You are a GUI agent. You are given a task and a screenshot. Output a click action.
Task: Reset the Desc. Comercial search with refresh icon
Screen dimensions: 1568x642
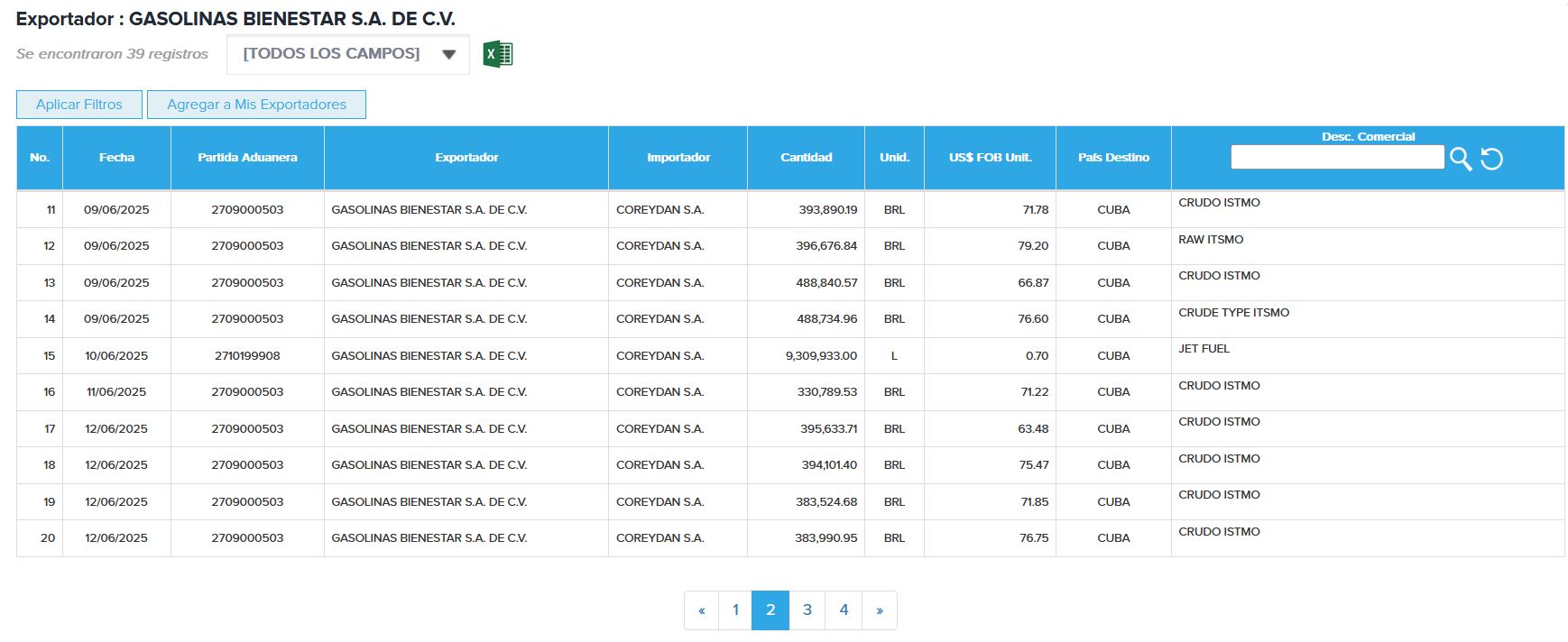[1492, 159]
